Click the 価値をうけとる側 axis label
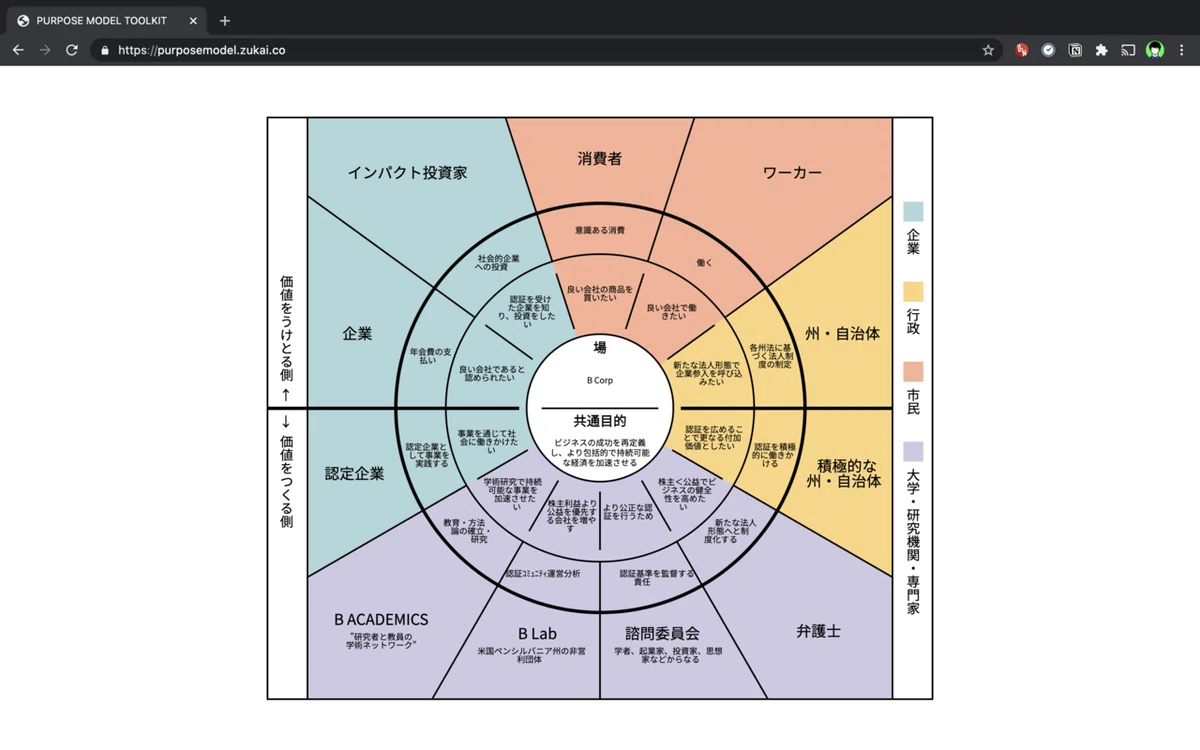 click(x=287, y=329)
